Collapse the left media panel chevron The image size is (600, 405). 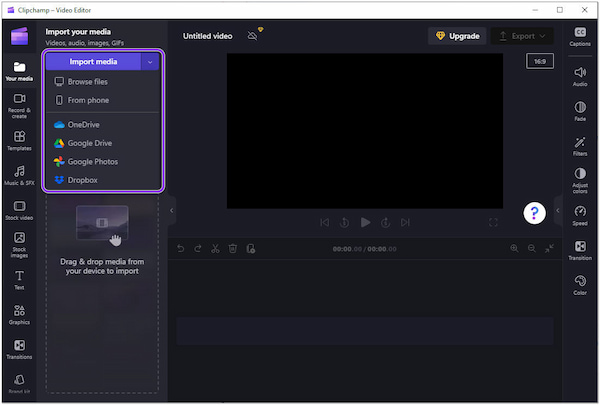171,210
